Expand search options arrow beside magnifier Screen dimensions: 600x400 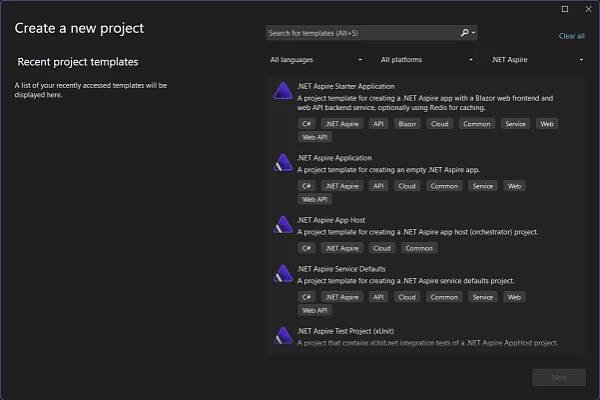point(473,33)
